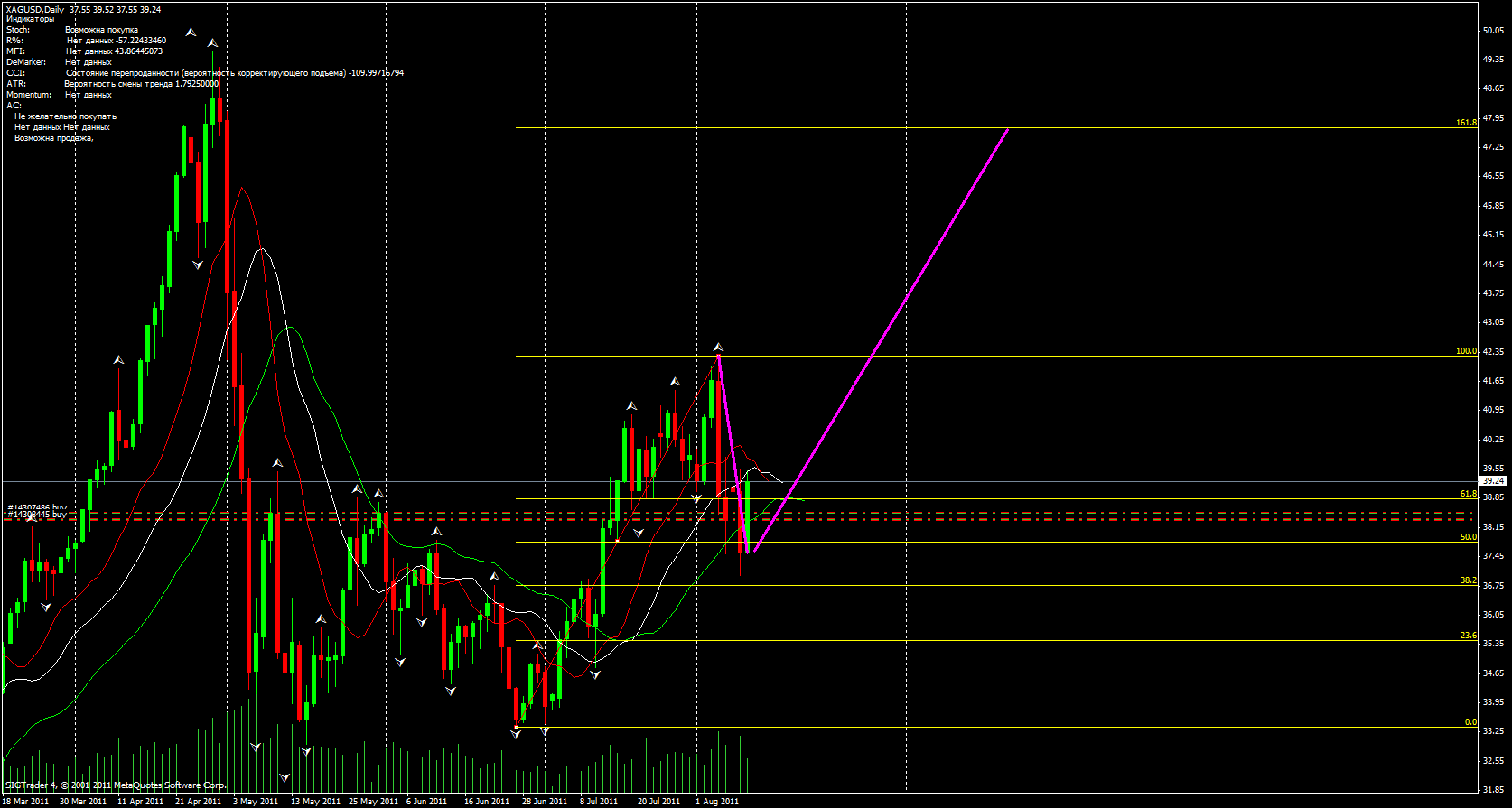Click the XAGUSD,Daily chart title

click(x=35, y=9)
